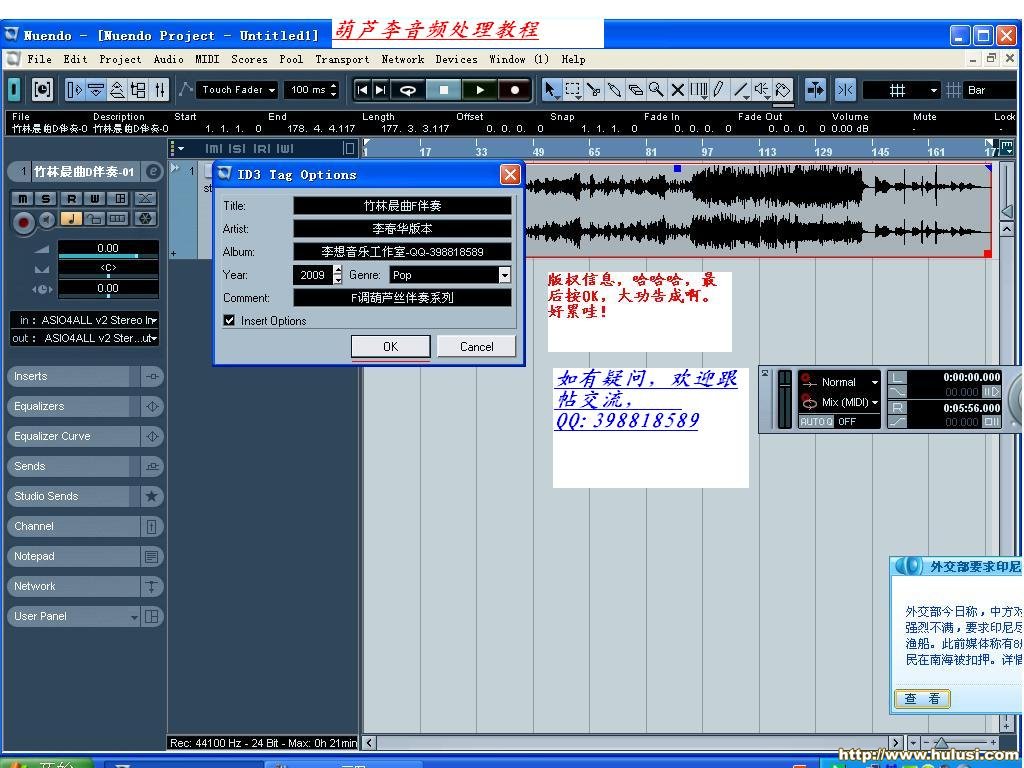This screenshot has height=768, width=1024.
Task: Toggle Musical timebase note button
Action: click(x=71, y=219)
